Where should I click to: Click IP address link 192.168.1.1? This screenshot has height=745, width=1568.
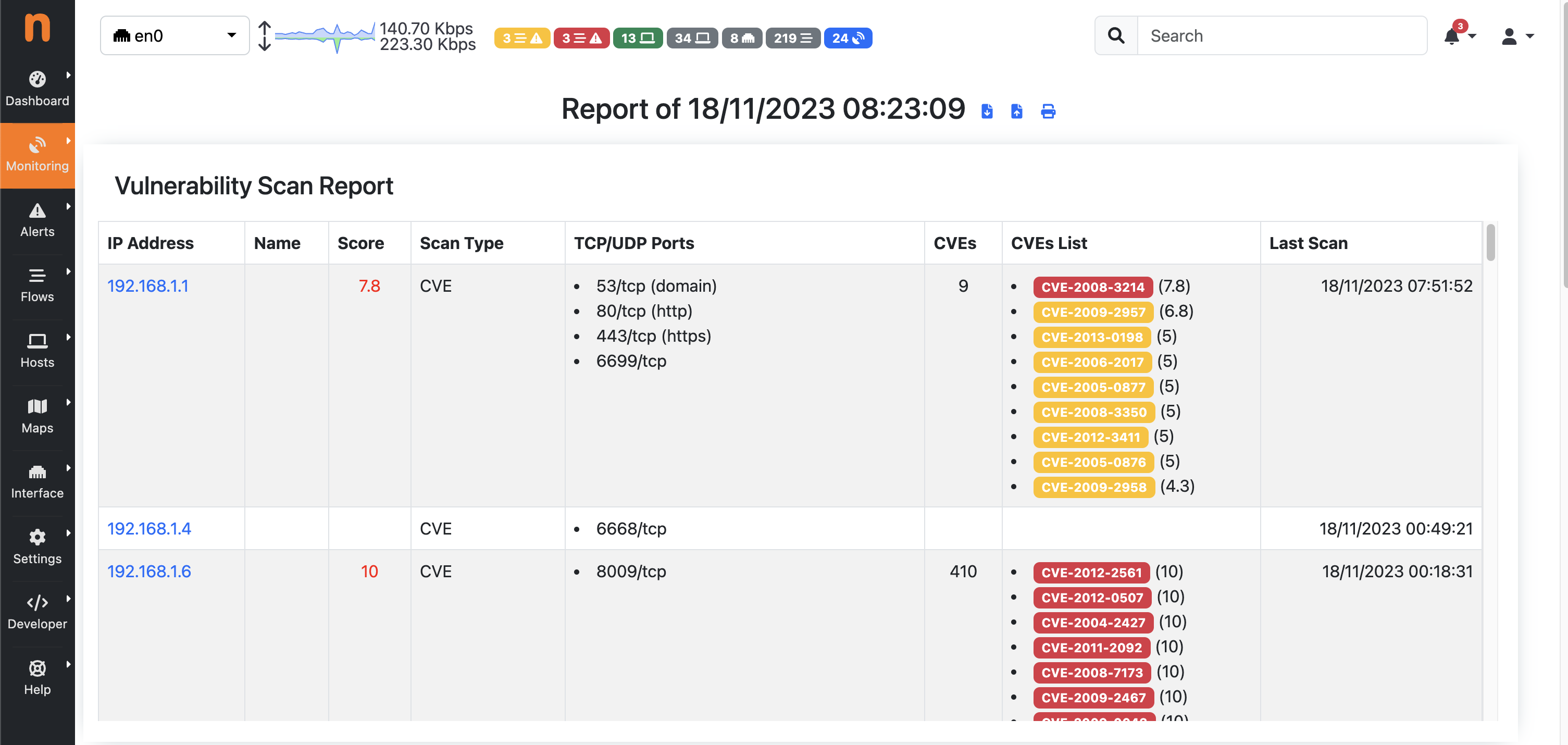pyautogui.click(x=148, y=285)
